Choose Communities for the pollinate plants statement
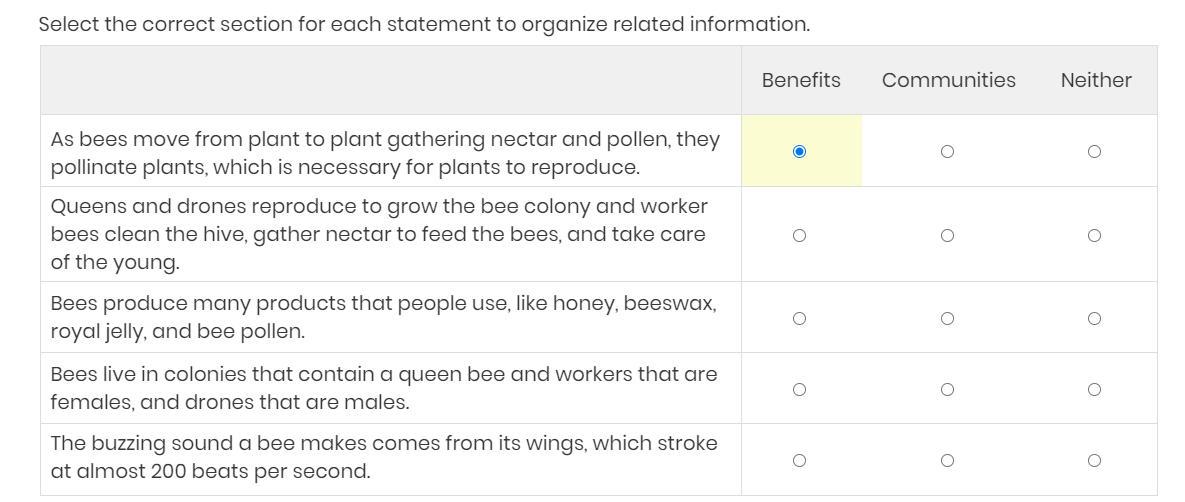Viewport: 1185px width, 502px height. click(x=947, y=151)
